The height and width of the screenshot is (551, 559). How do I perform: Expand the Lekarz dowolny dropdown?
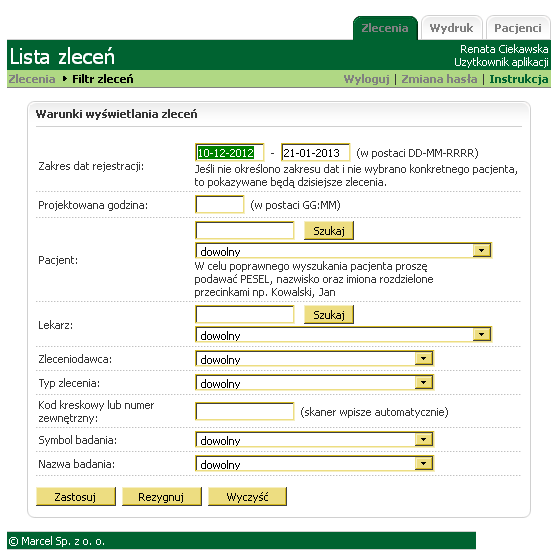(x=343, y=335)
